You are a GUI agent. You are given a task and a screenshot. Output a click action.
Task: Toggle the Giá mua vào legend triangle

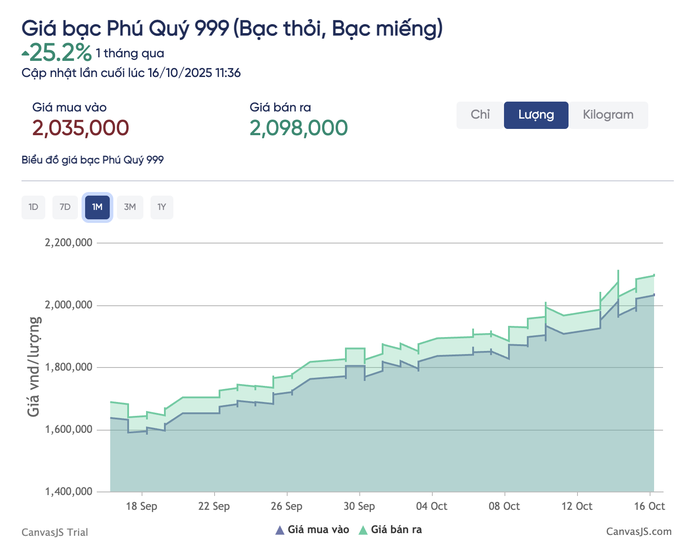click(279, 530)
